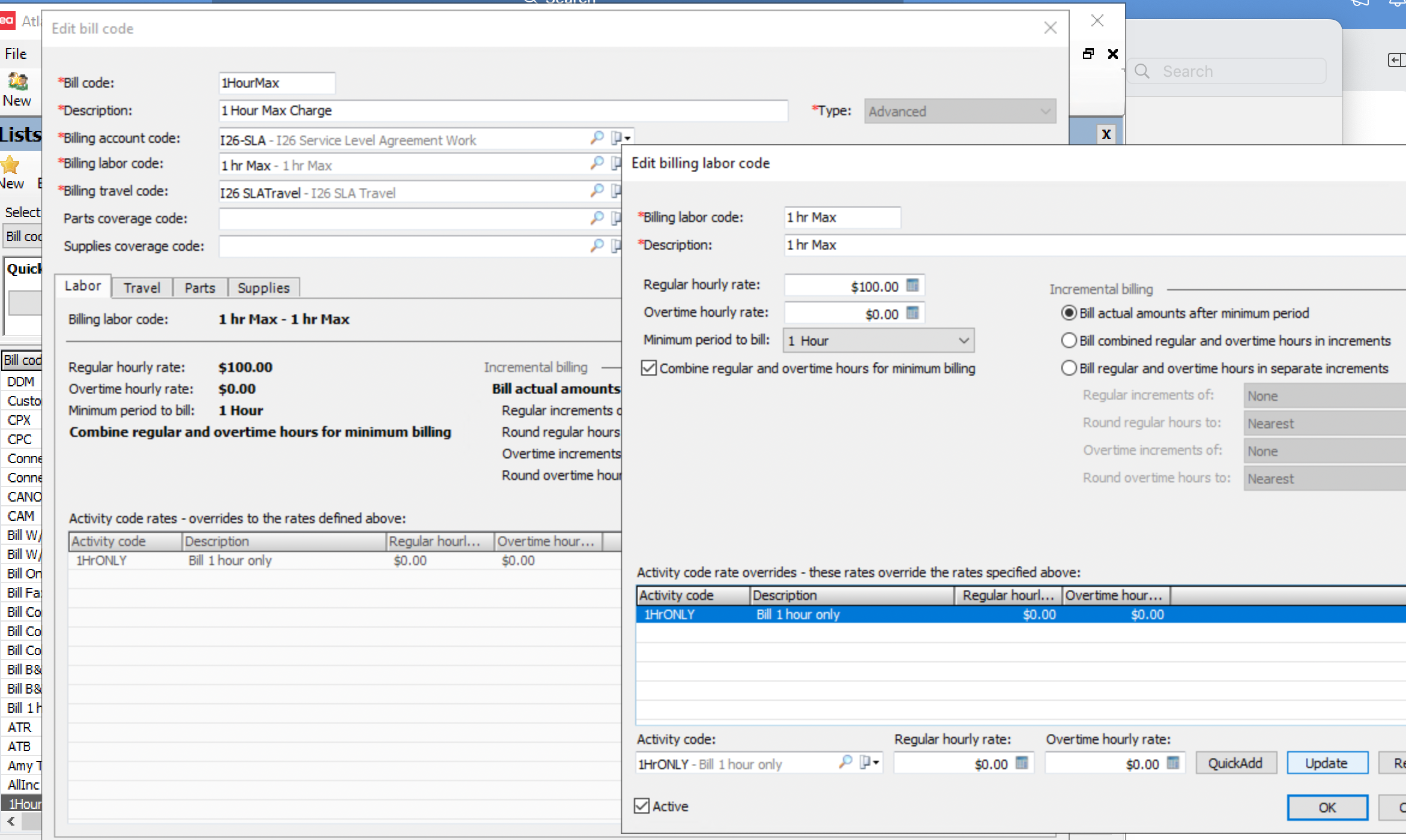Switch to the Labor tab
The image size is (1406, 840).
[83, 286]
